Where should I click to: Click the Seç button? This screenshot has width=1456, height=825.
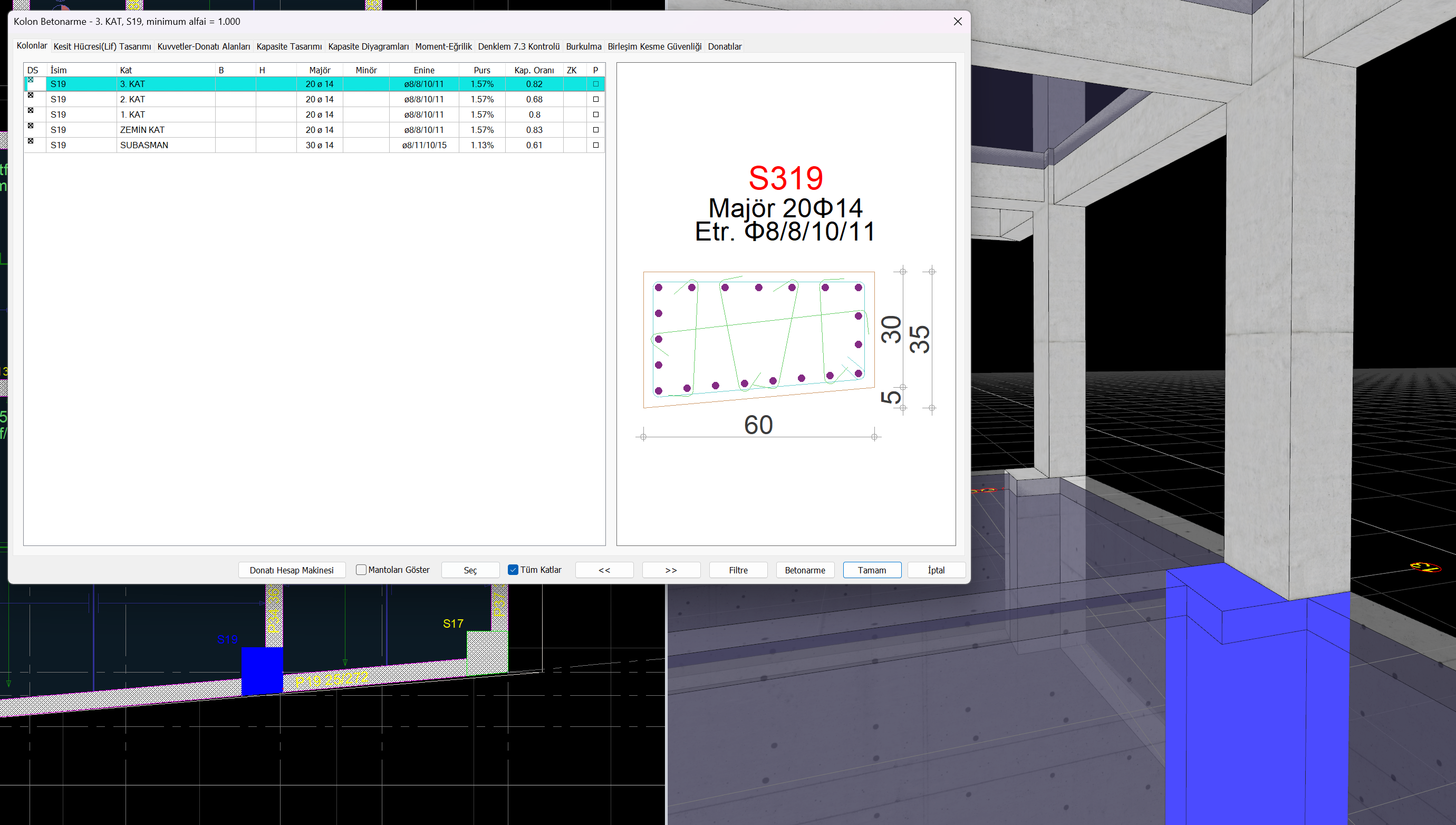click(x=470, y=570)
